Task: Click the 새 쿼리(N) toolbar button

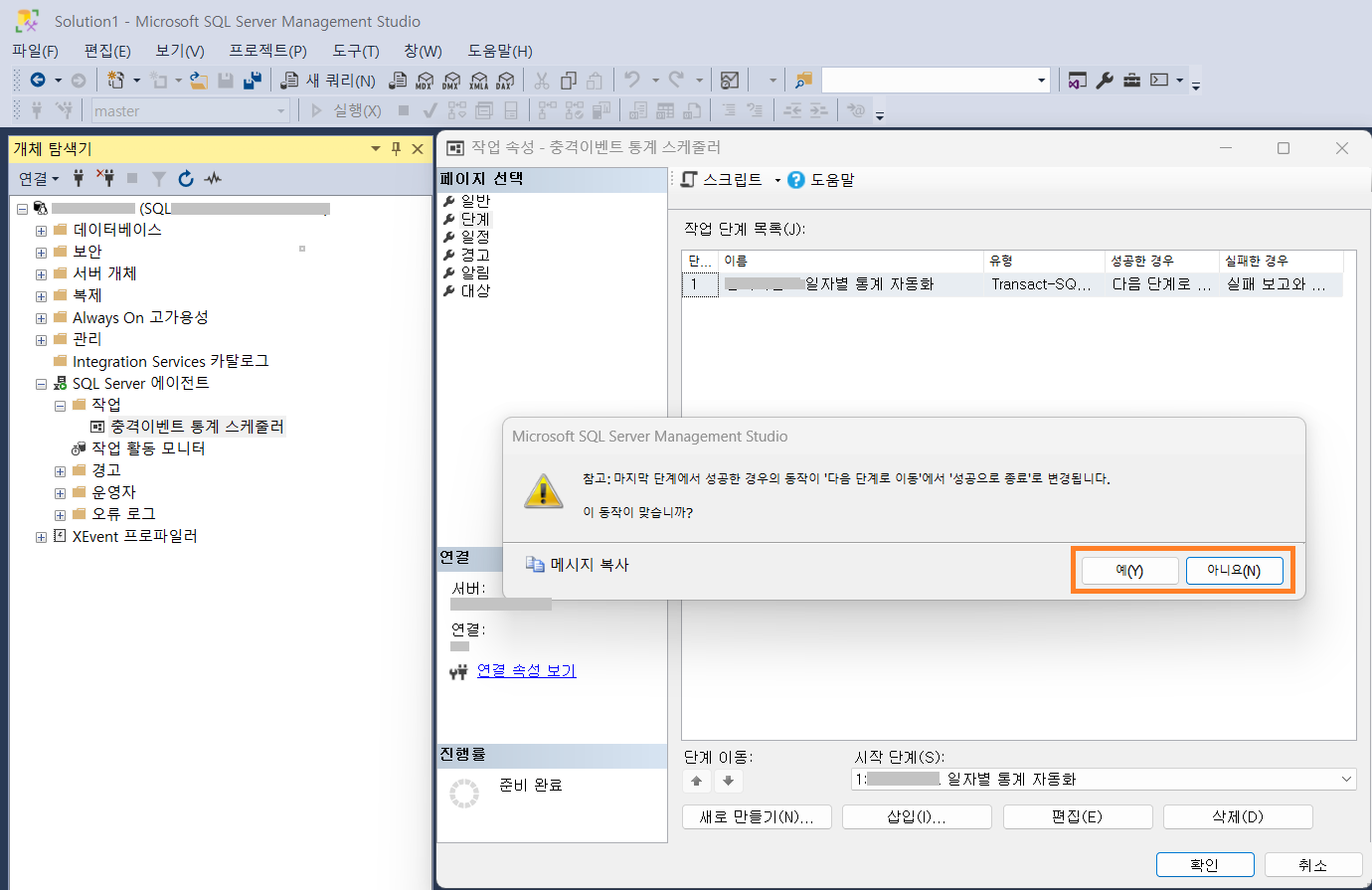Action: (328, 81)
